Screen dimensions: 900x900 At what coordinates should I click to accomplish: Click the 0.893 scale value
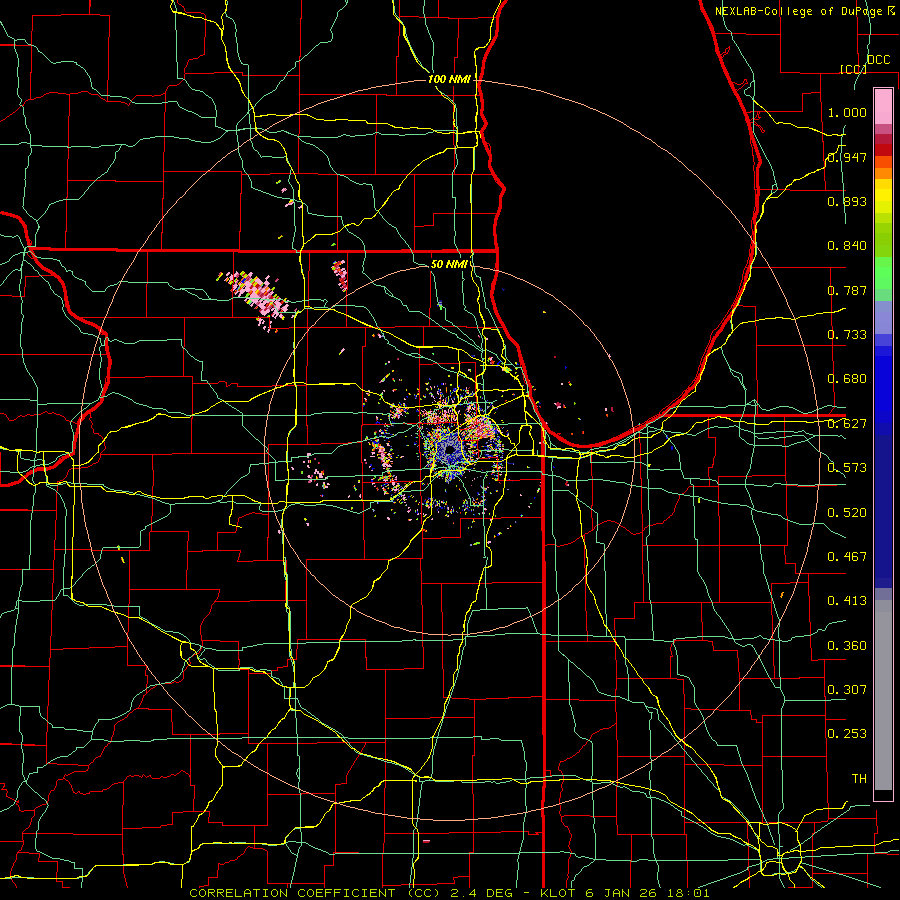tap(847, 201)
